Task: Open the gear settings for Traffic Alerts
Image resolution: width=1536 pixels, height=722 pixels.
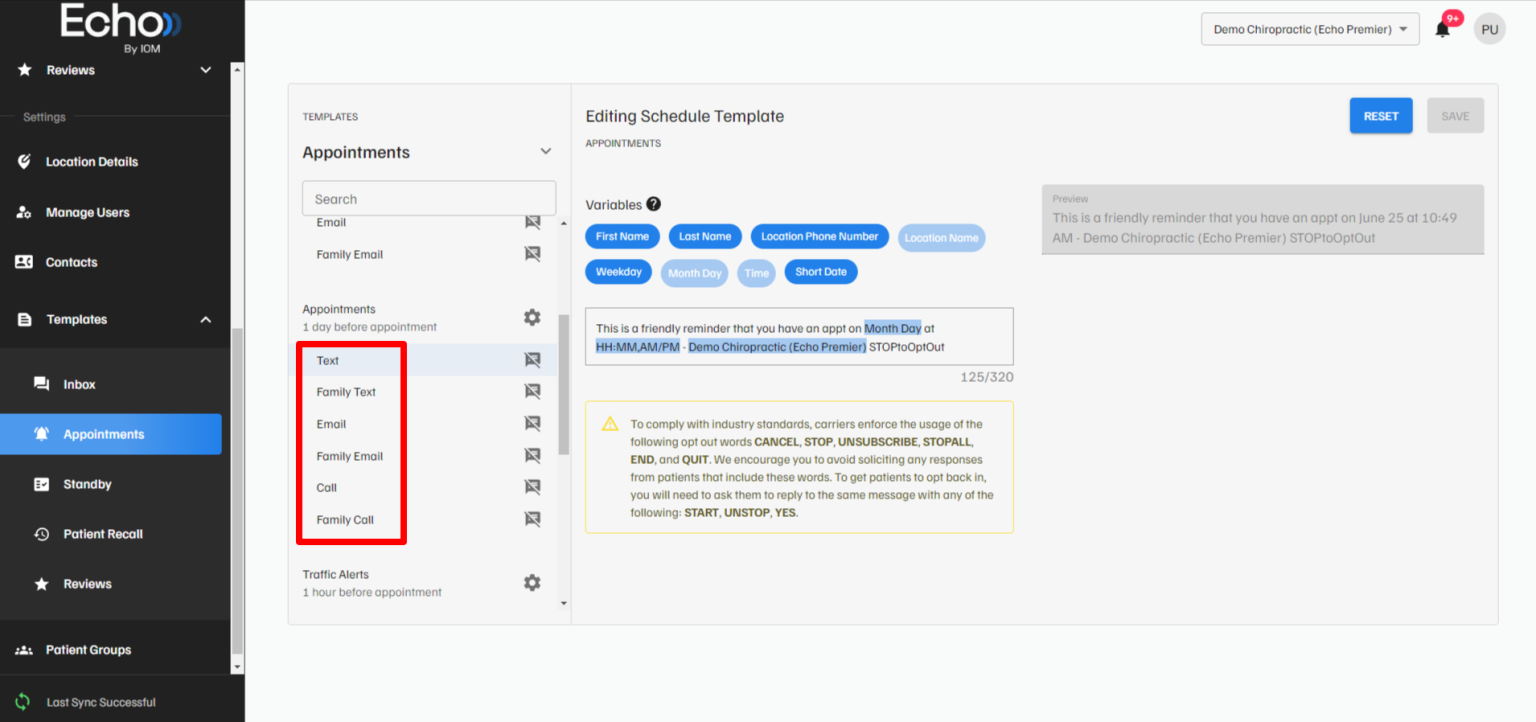Action: point(532,582)
